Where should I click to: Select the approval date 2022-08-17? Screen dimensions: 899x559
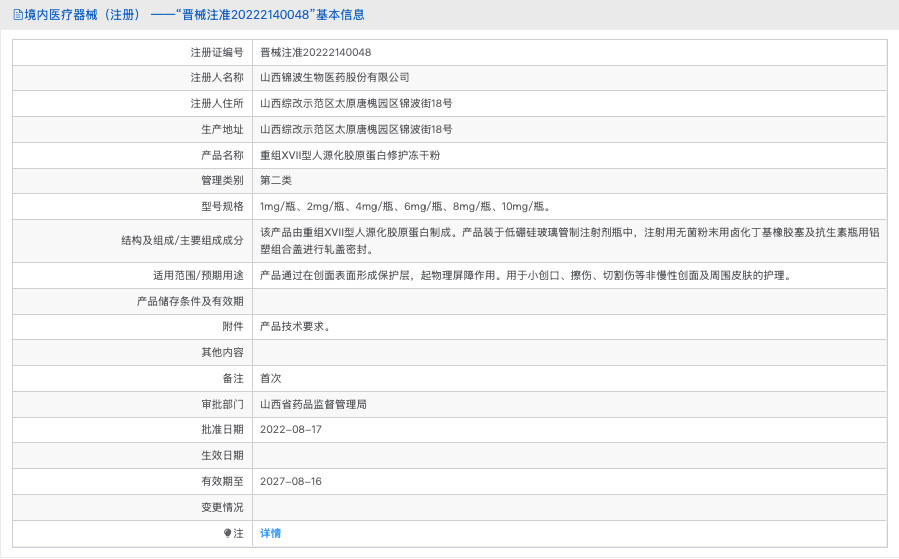[x=291, y=429]
